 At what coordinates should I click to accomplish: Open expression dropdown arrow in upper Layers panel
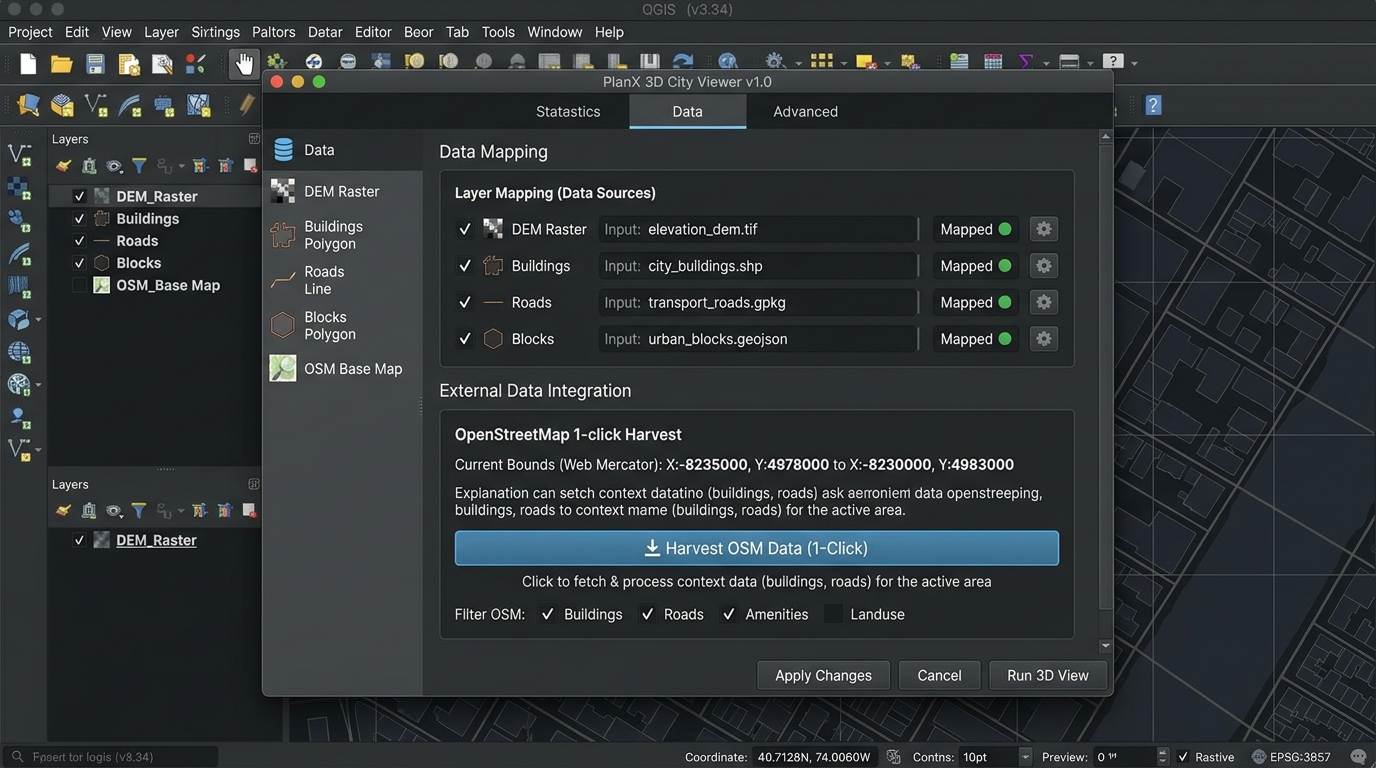[181, 166]
